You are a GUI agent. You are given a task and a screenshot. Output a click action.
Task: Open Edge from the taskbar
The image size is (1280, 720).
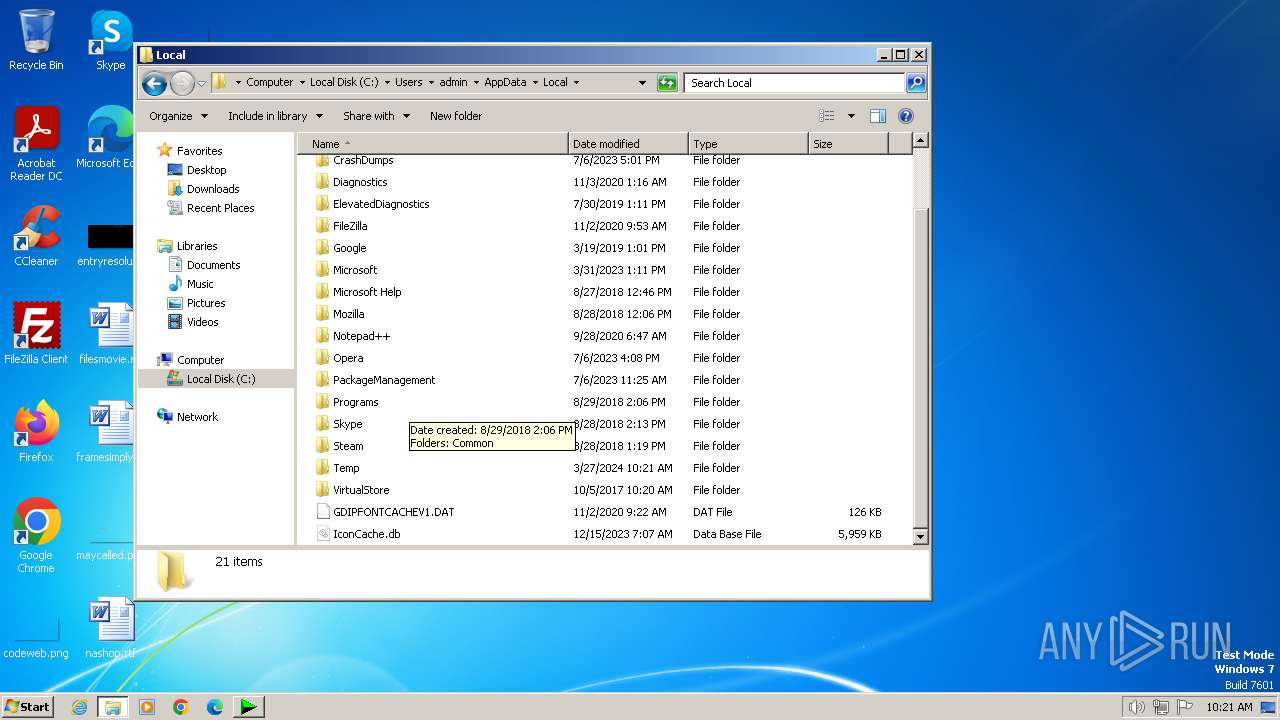click(x=214, y=707)
